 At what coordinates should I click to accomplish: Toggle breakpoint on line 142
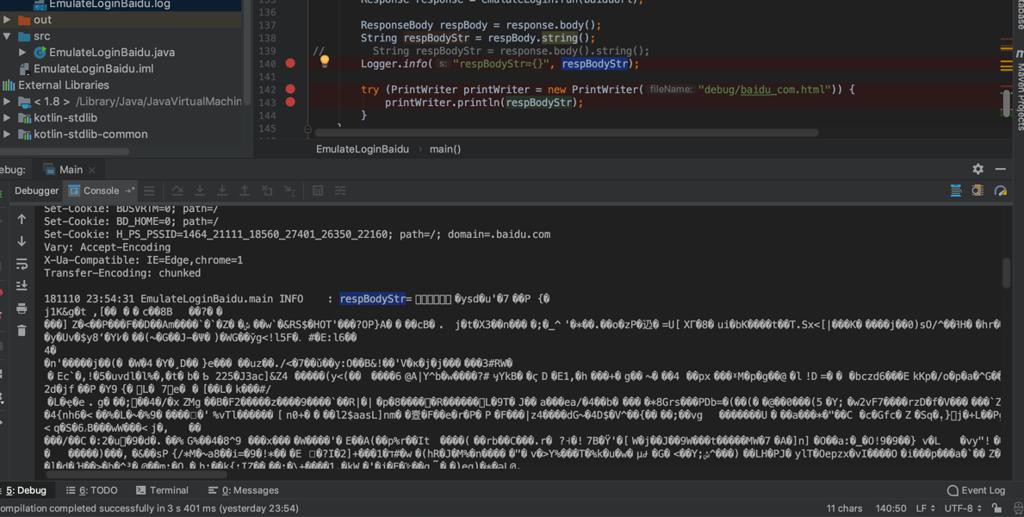coord(290,89)
